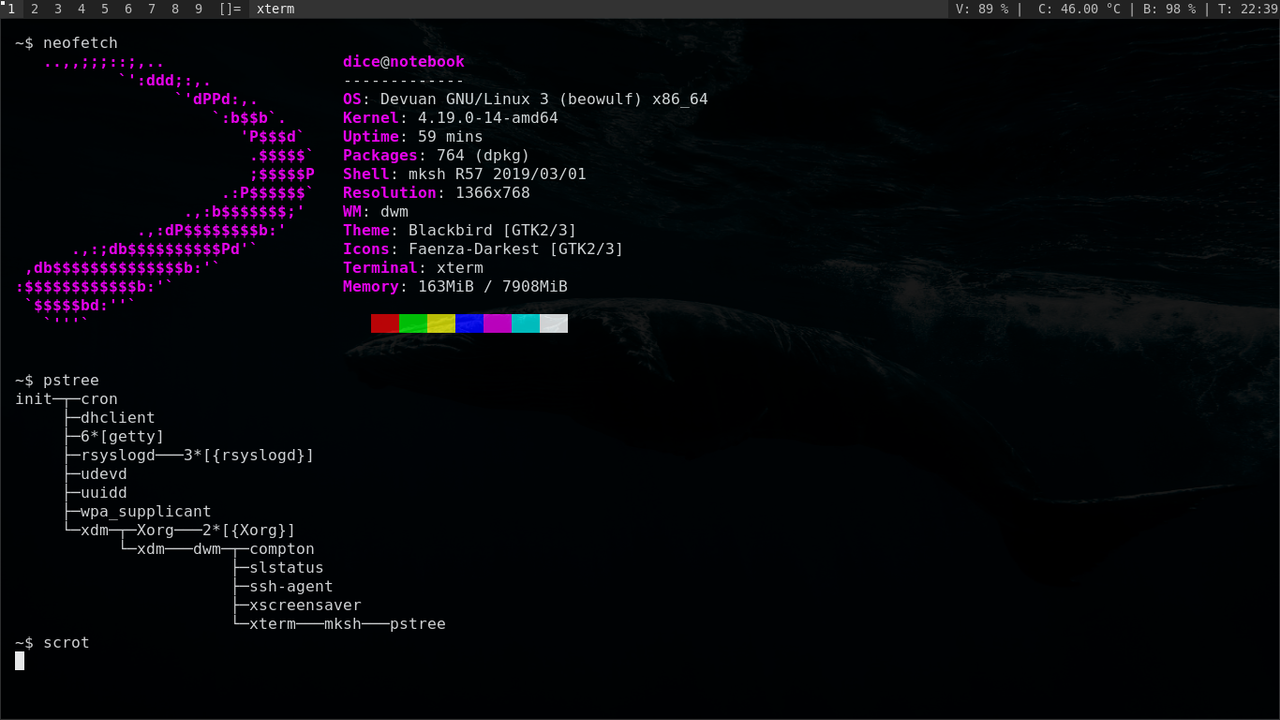Viewport: 1280px width, 720px height.
Task: Click the xterm entry in pstree
Action: click(273, 624)
